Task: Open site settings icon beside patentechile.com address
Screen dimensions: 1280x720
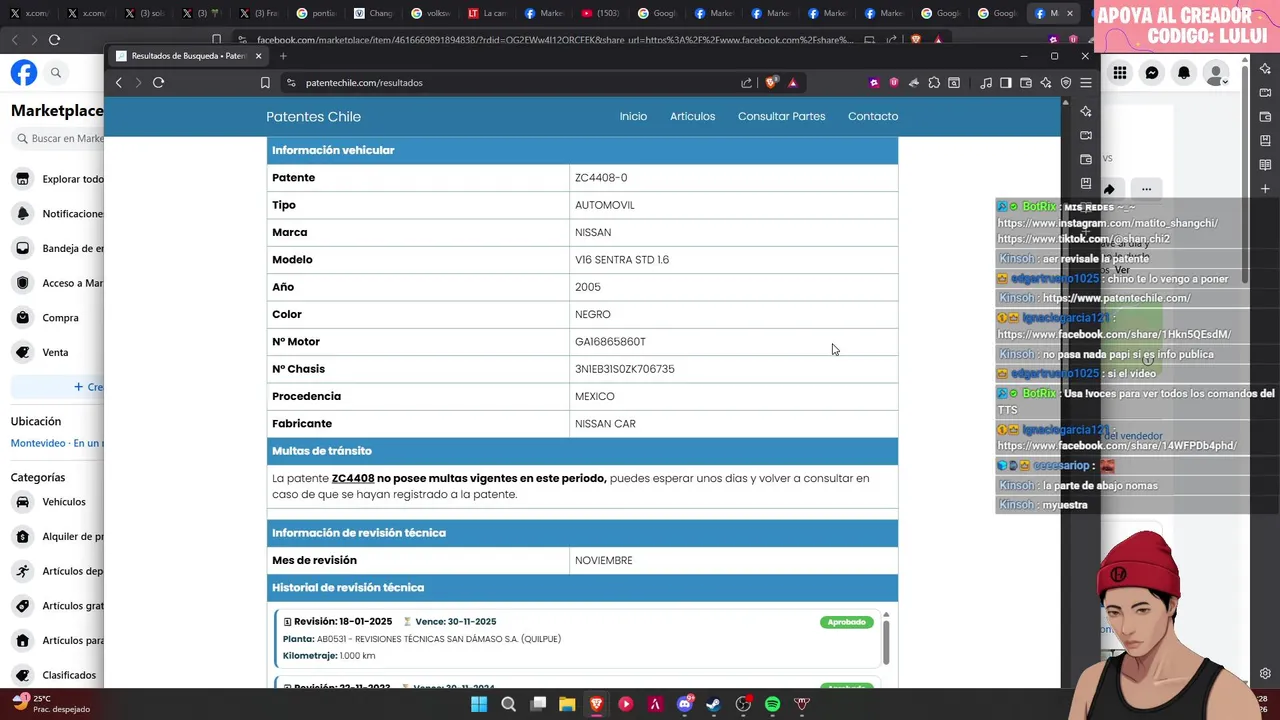Action: (291, 83)
